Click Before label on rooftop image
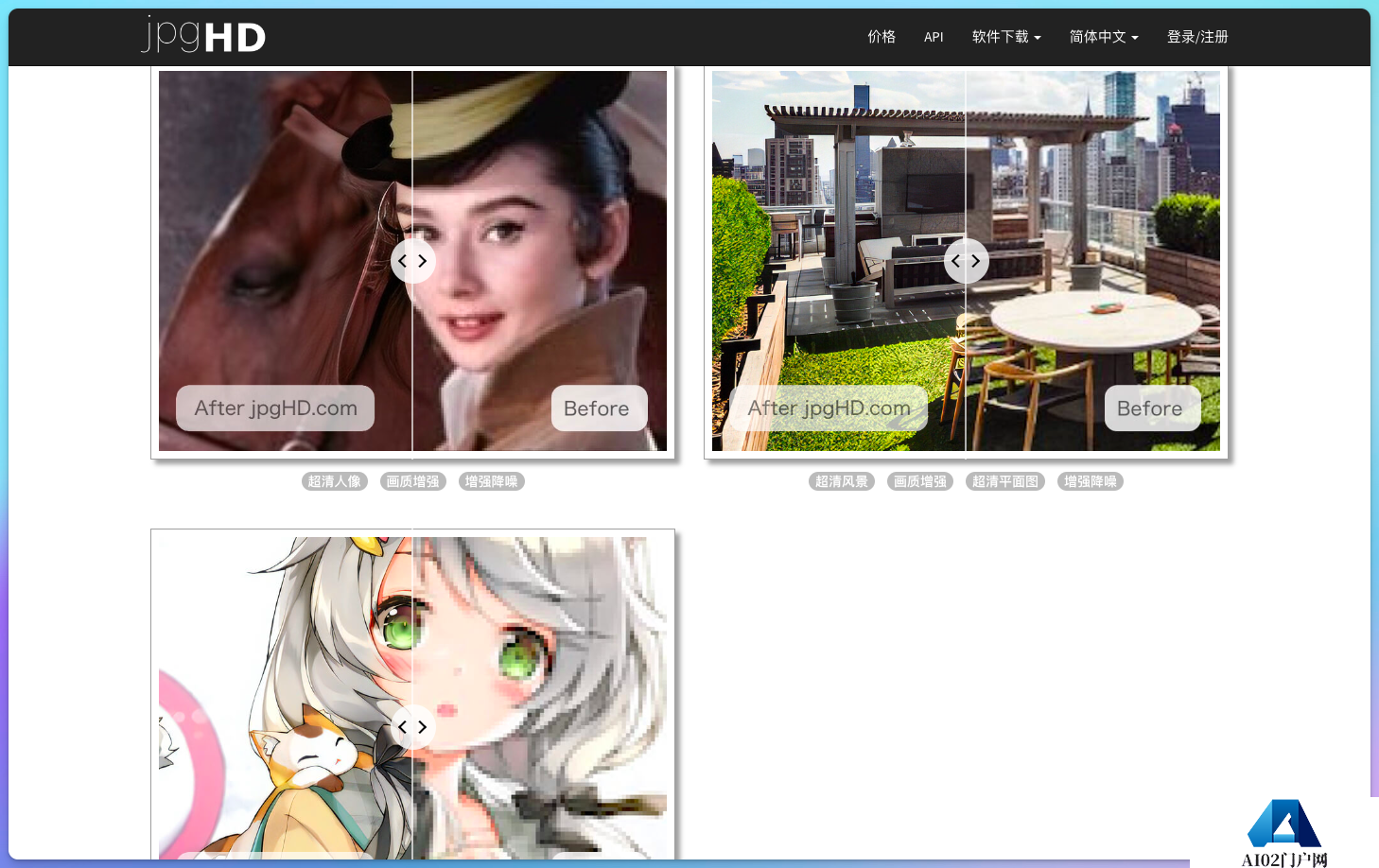Image resolution: width=1379 pixels, height=868 pixels. pos(1153,408)
